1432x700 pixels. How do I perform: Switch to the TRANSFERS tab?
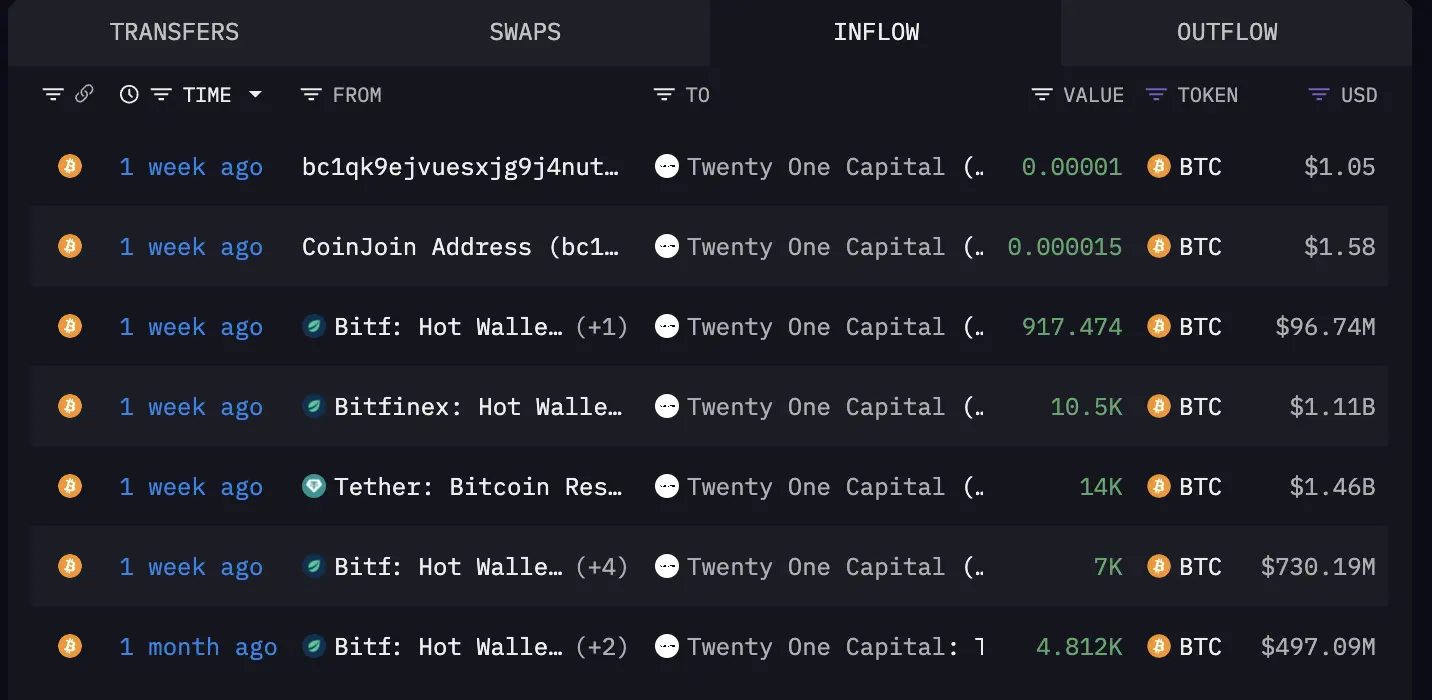174,32
